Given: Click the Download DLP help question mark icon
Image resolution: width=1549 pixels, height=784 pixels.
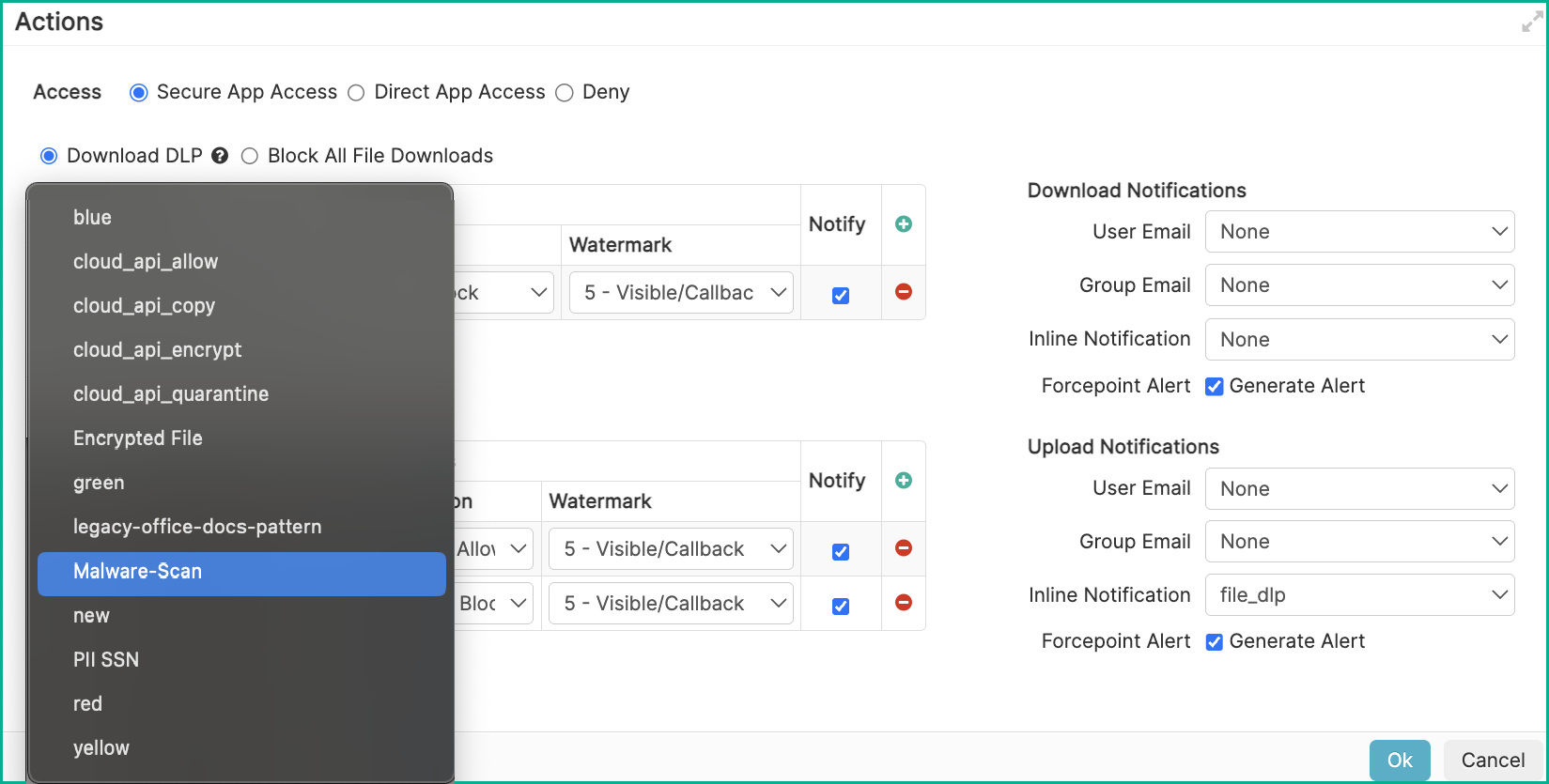Looking at the screenshot, I should (220, 156).
